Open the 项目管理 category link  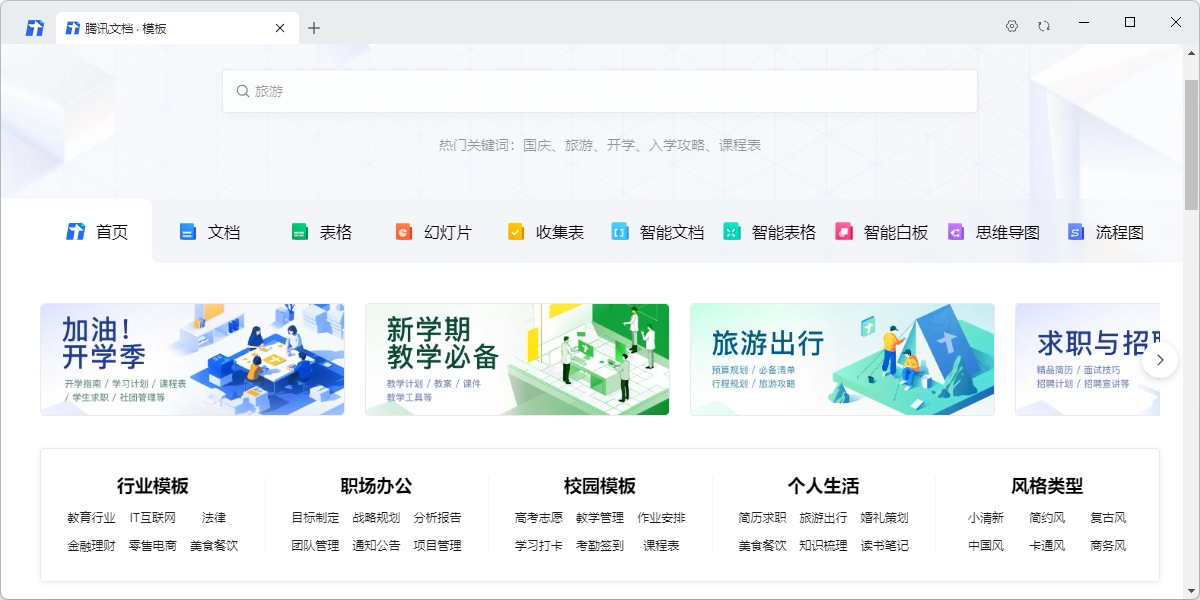[438, 546]
